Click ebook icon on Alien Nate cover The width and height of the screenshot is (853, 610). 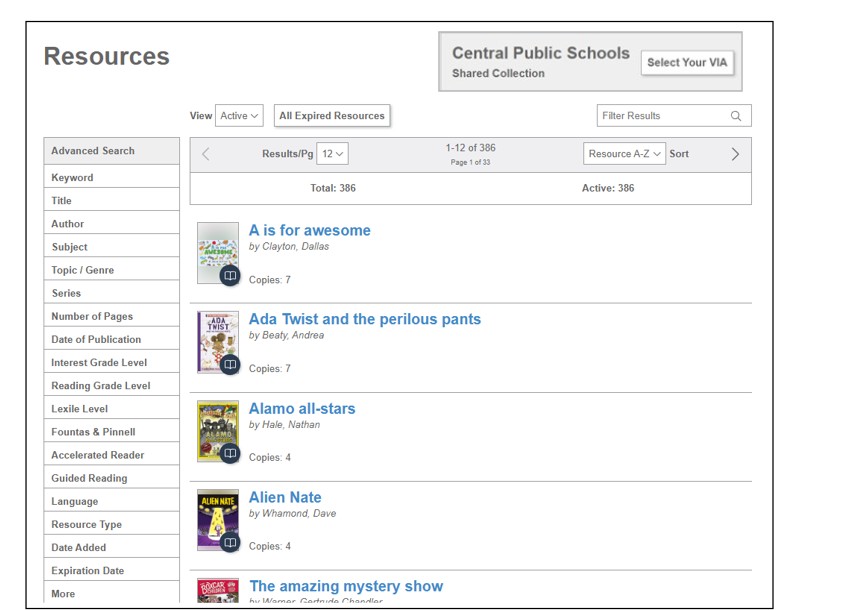coord(230,542)
